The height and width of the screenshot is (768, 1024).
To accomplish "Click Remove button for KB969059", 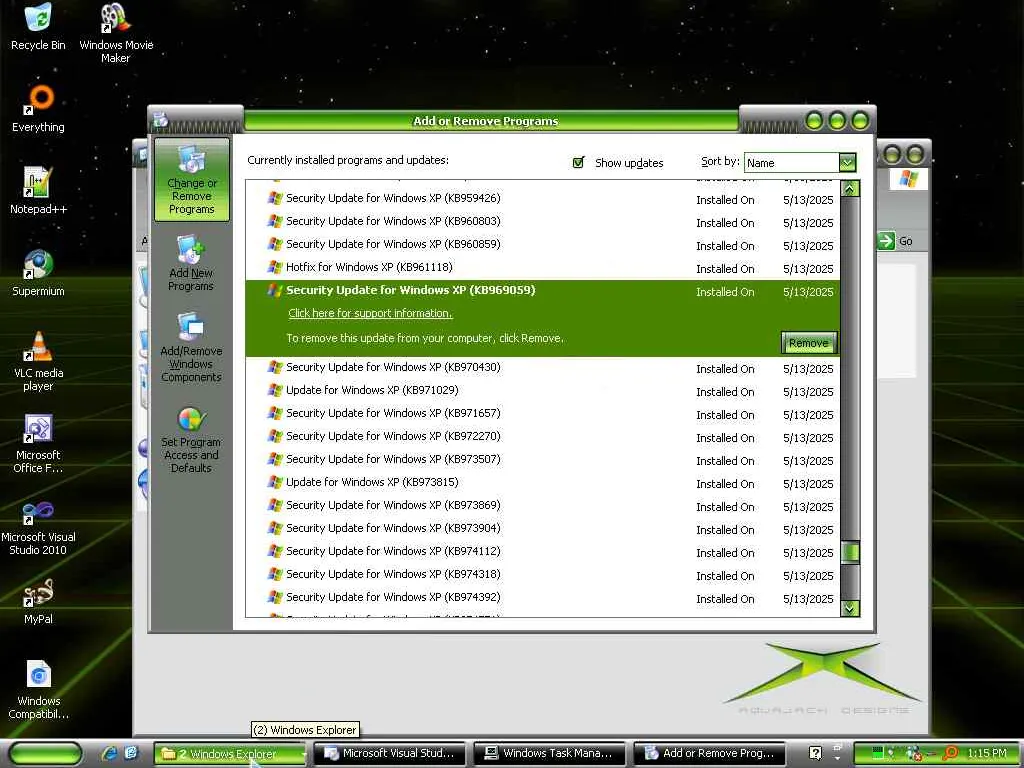I will 808,343.
